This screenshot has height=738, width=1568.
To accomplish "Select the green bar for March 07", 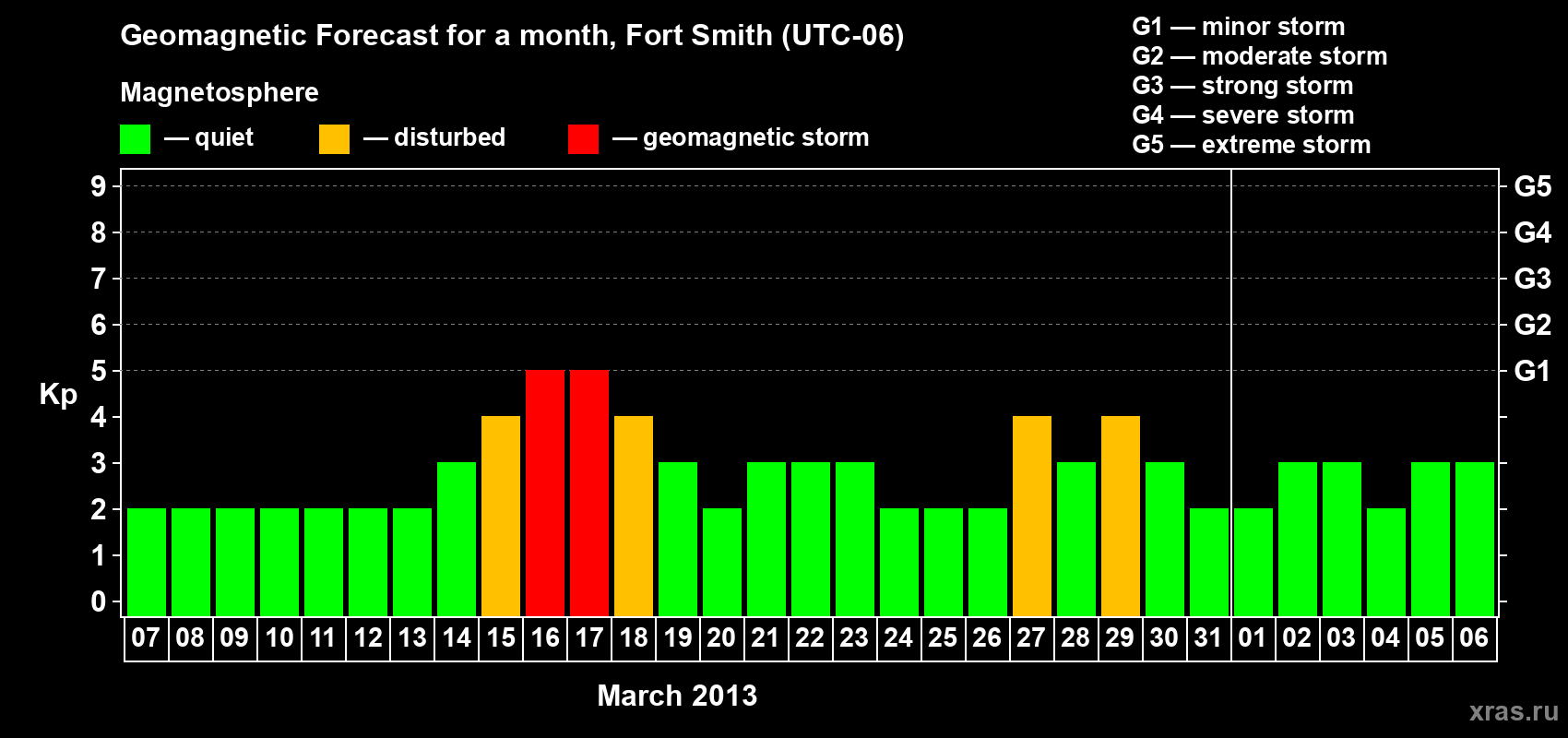I will 147,563.
